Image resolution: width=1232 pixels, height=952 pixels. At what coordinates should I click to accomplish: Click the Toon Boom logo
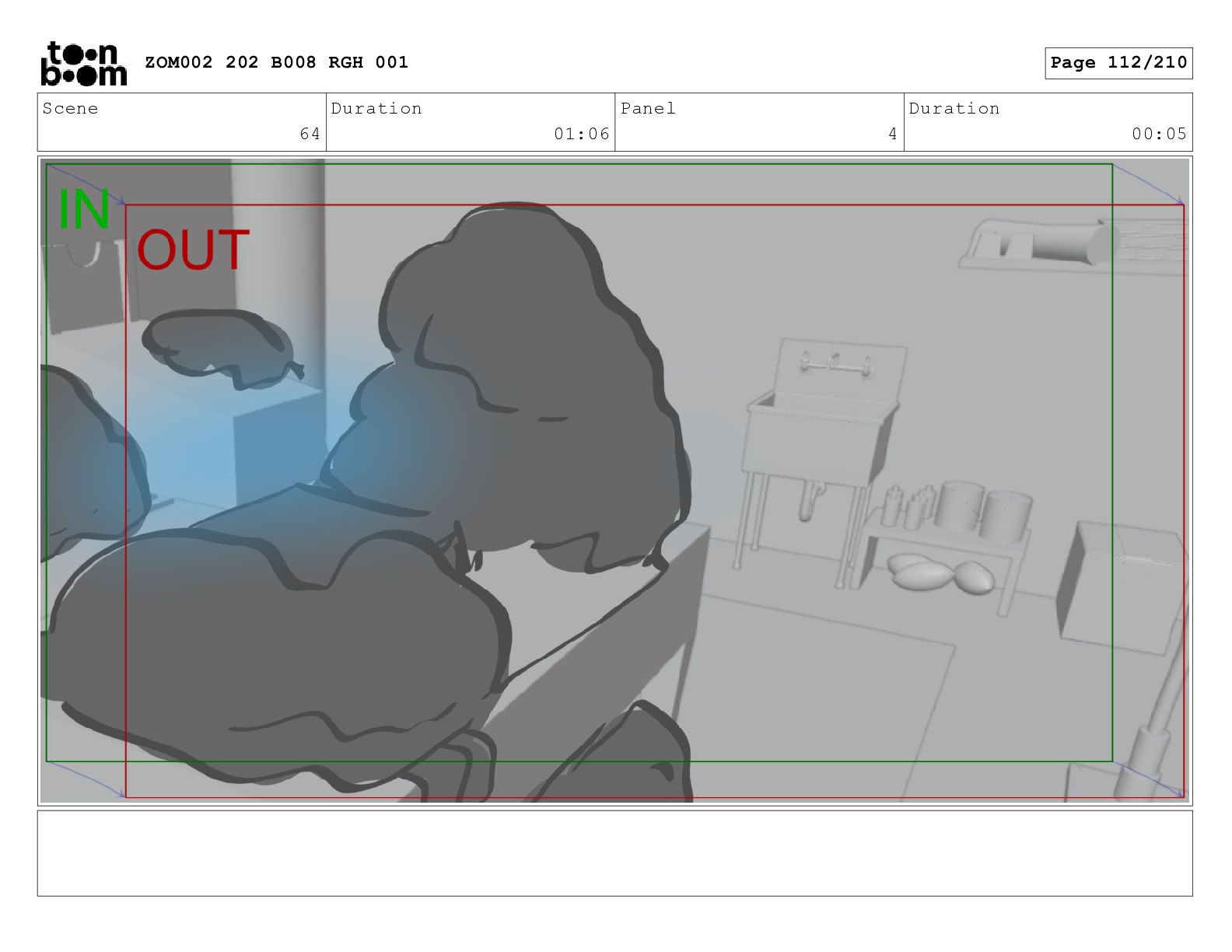coord(83,64)
